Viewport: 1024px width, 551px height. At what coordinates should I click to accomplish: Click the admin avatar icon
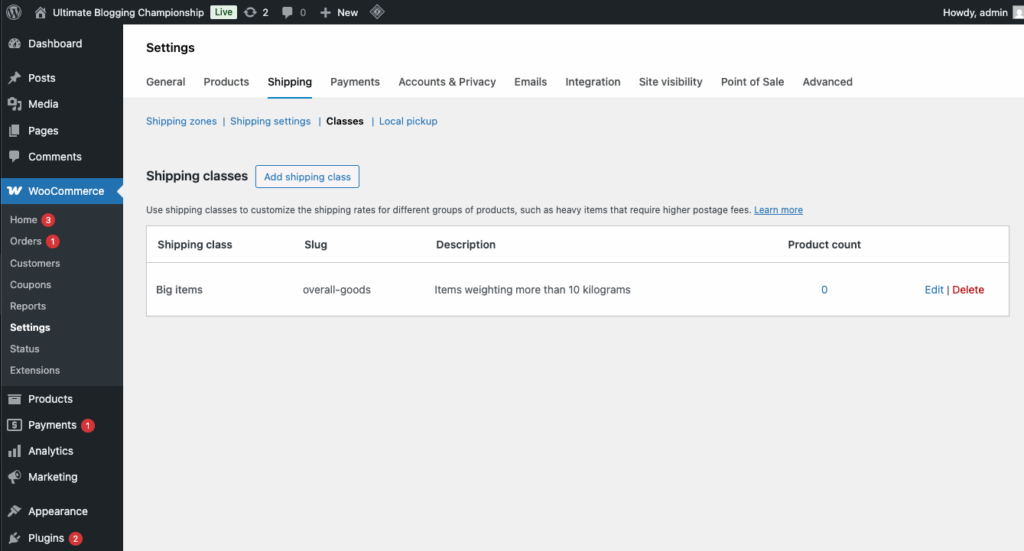pyautogui.click(x=1017, y=12)
